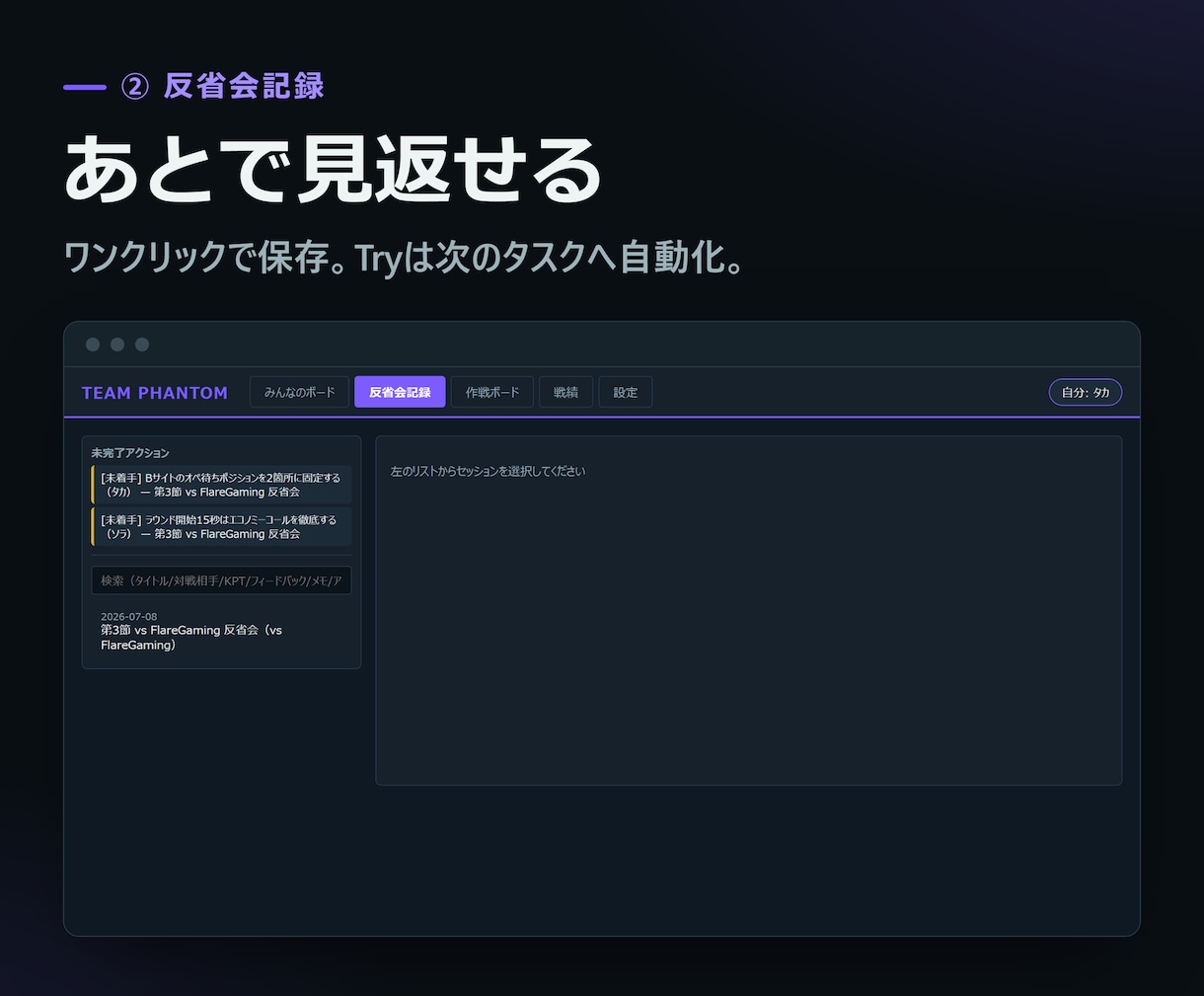Screen dimensions: 1204x996
Task: Open the 戦績 tab
Action: coord(565,392)
